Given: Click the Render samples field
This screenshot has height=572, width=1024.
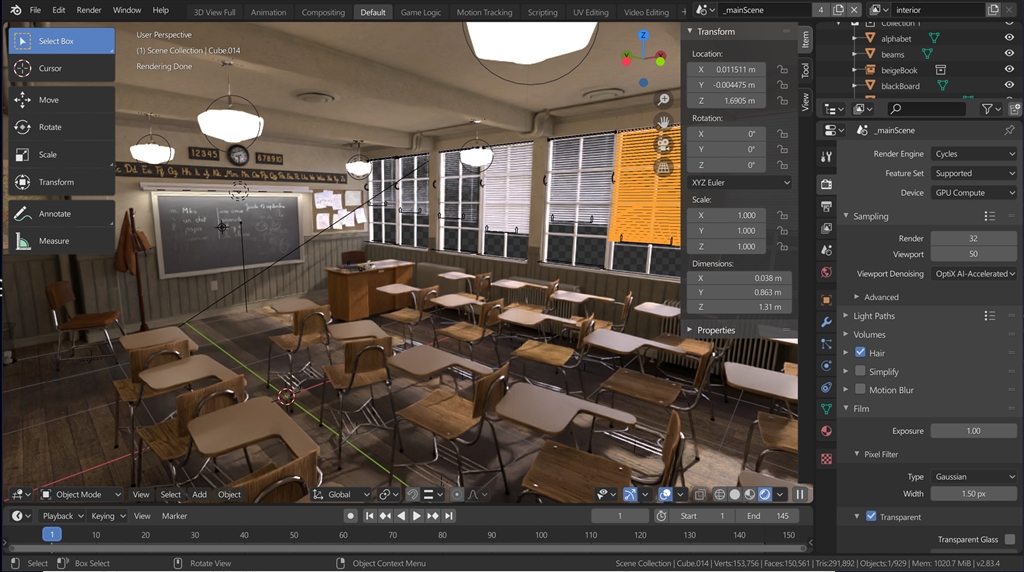Looking at the screenshot, I should (973, 239).
